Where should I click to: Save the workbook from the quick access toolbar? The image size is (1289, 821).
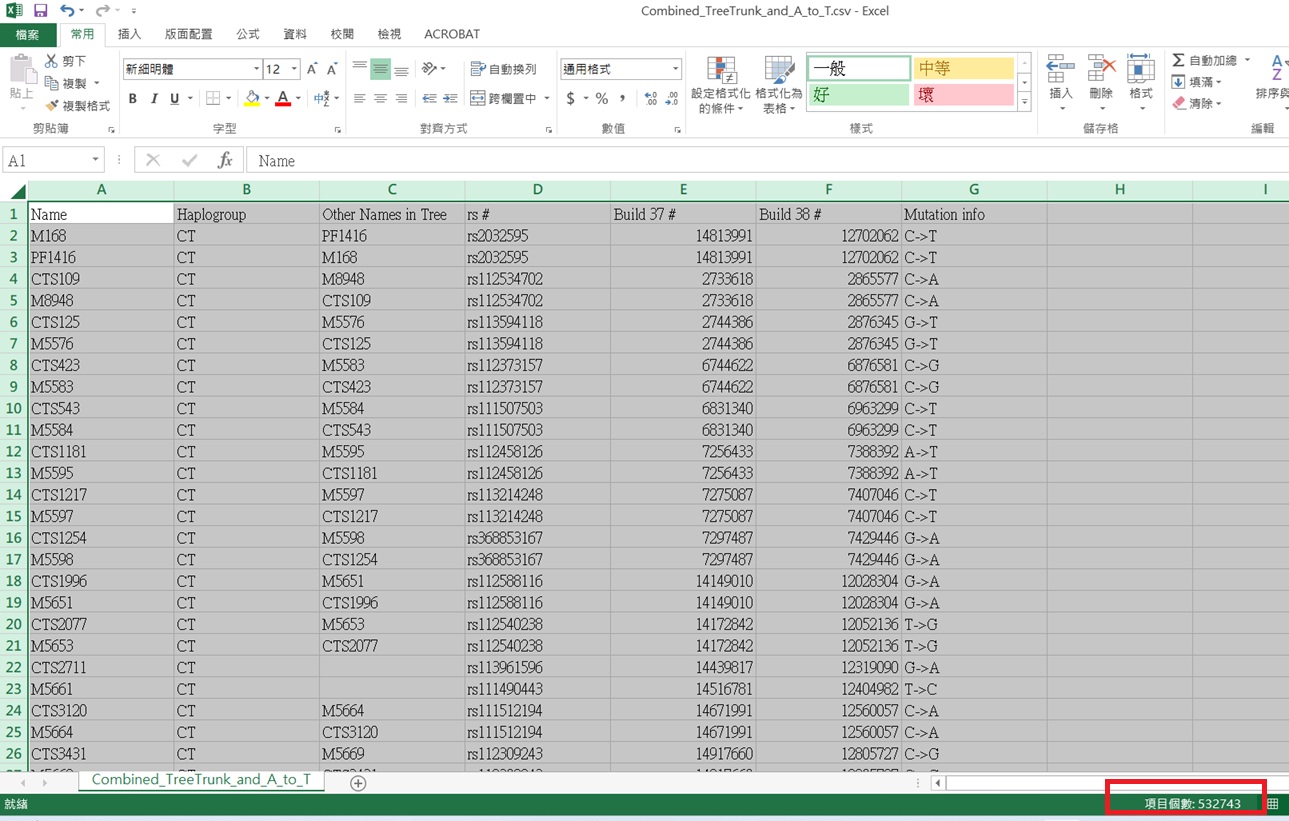(x=41, y=11)
